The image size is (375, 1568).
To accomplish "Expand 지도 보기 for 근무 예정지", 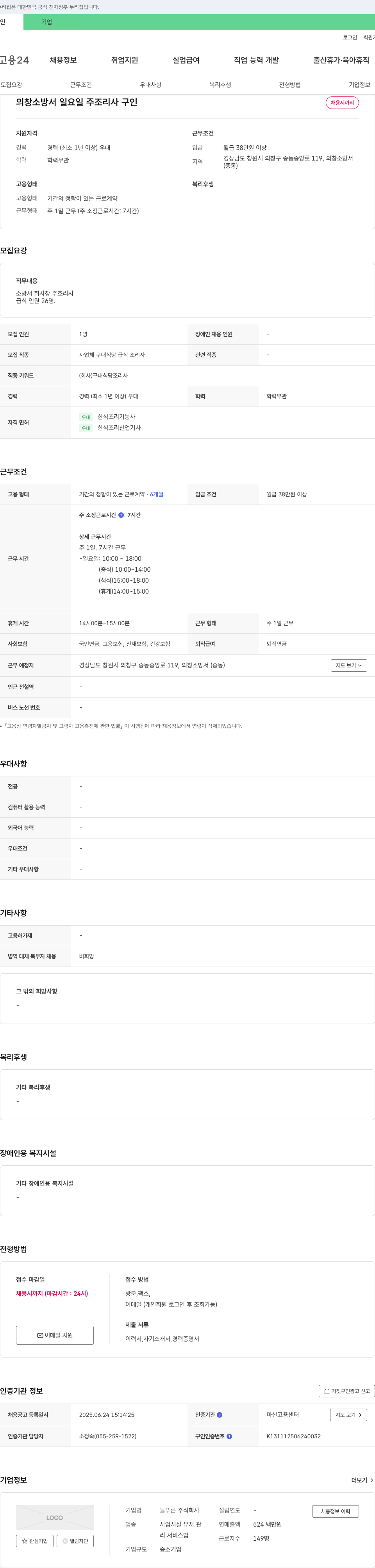I will [x=349, y=665].
